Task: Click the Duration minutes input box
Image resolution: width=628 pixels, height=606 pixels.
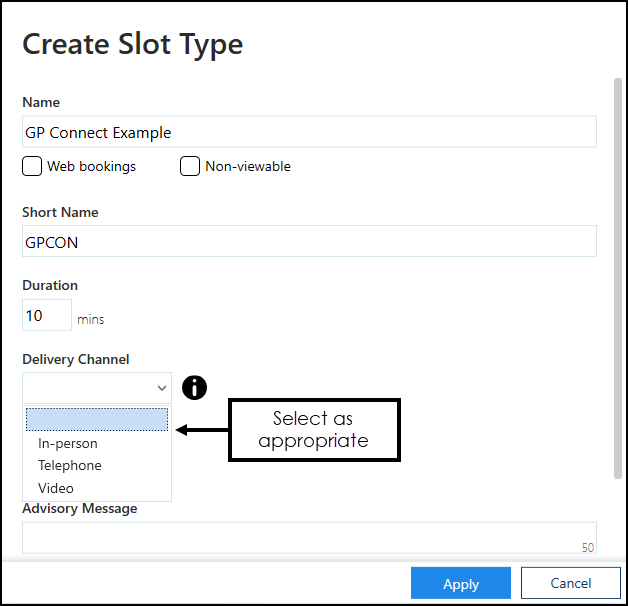Action: point(47,315)
